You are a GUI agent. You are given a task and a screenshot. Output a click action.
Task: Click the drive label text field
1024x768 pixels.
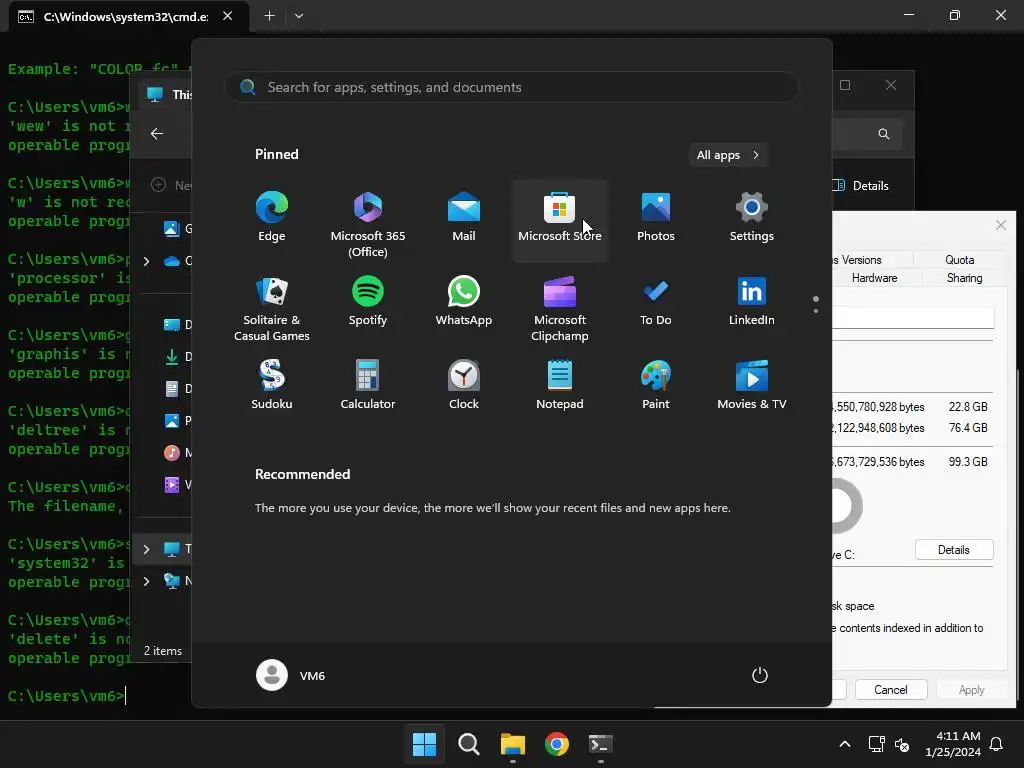click(913, 318)
